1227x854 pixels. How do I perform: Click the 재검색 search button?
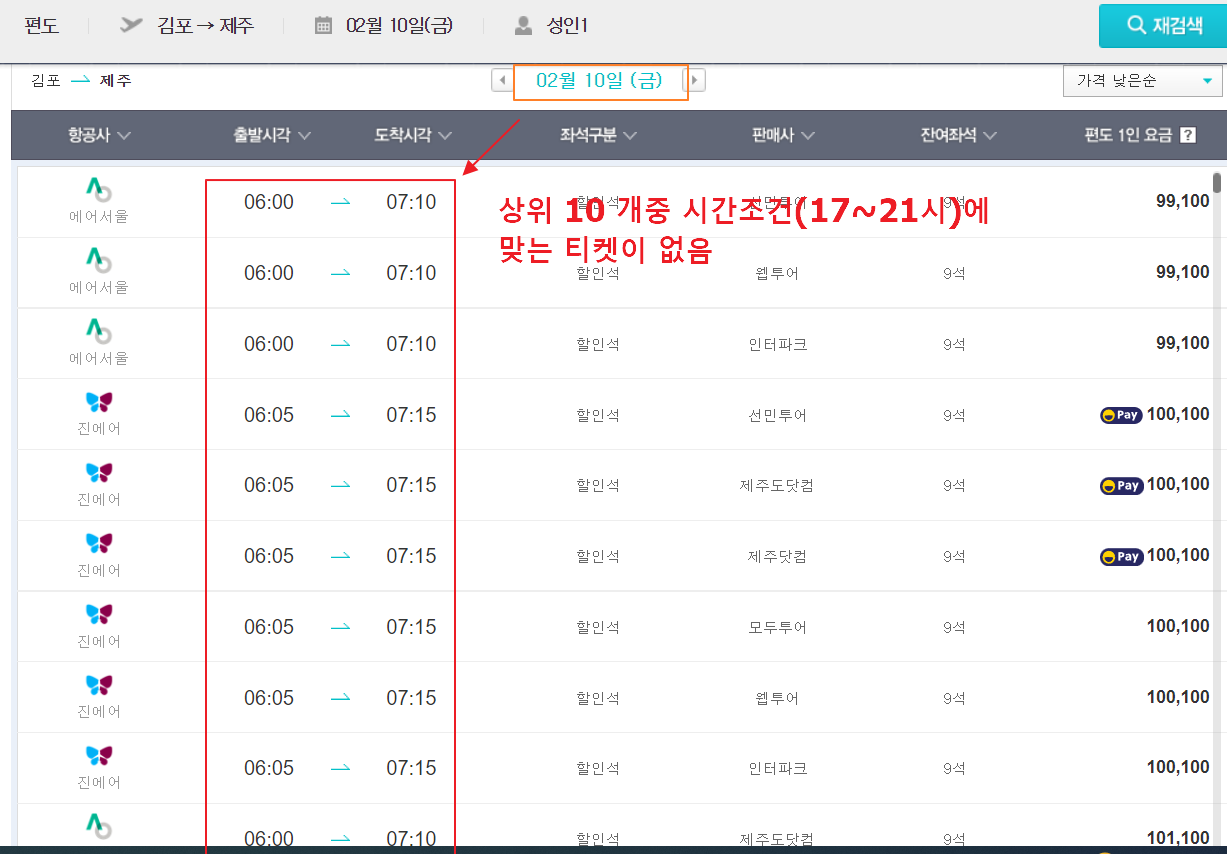(1163, 26)
